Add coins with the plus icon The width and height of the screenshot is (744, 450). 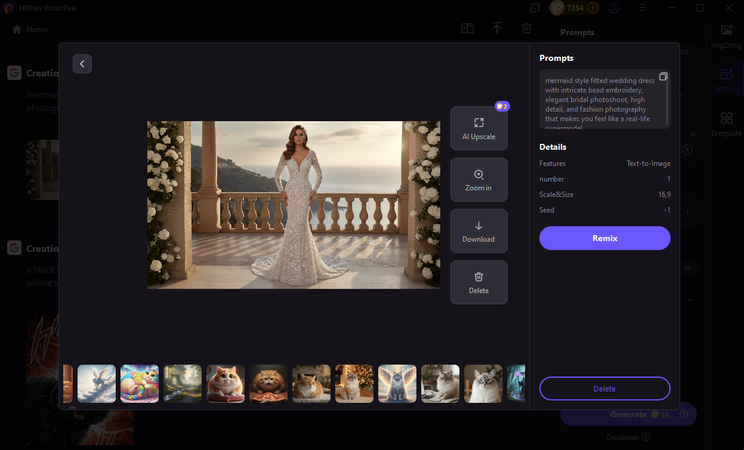[593, 8]
